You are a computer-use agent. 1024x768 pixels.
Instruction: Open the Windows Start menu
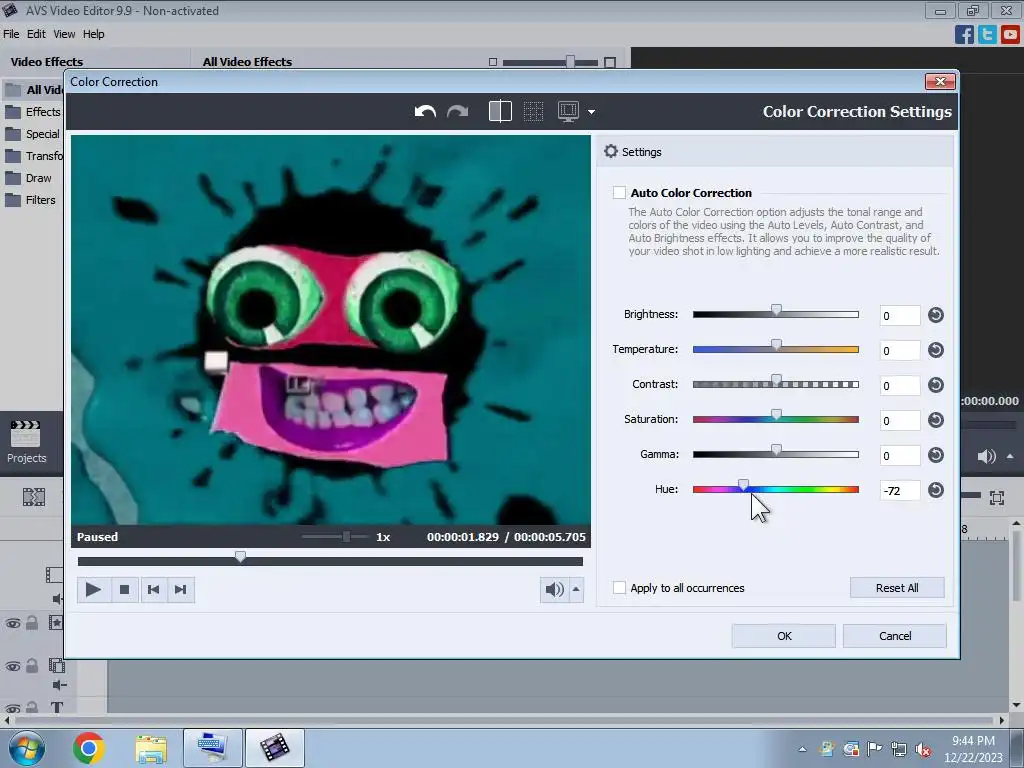25,748
